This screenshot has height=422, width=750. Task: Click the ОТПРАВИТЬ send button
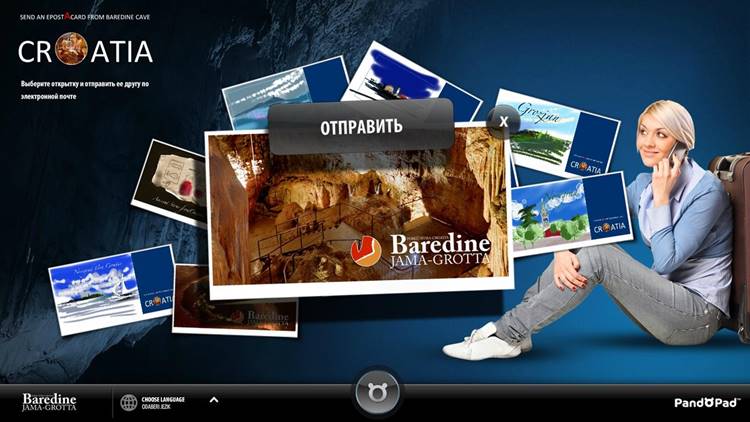click(x=361, y=126)
